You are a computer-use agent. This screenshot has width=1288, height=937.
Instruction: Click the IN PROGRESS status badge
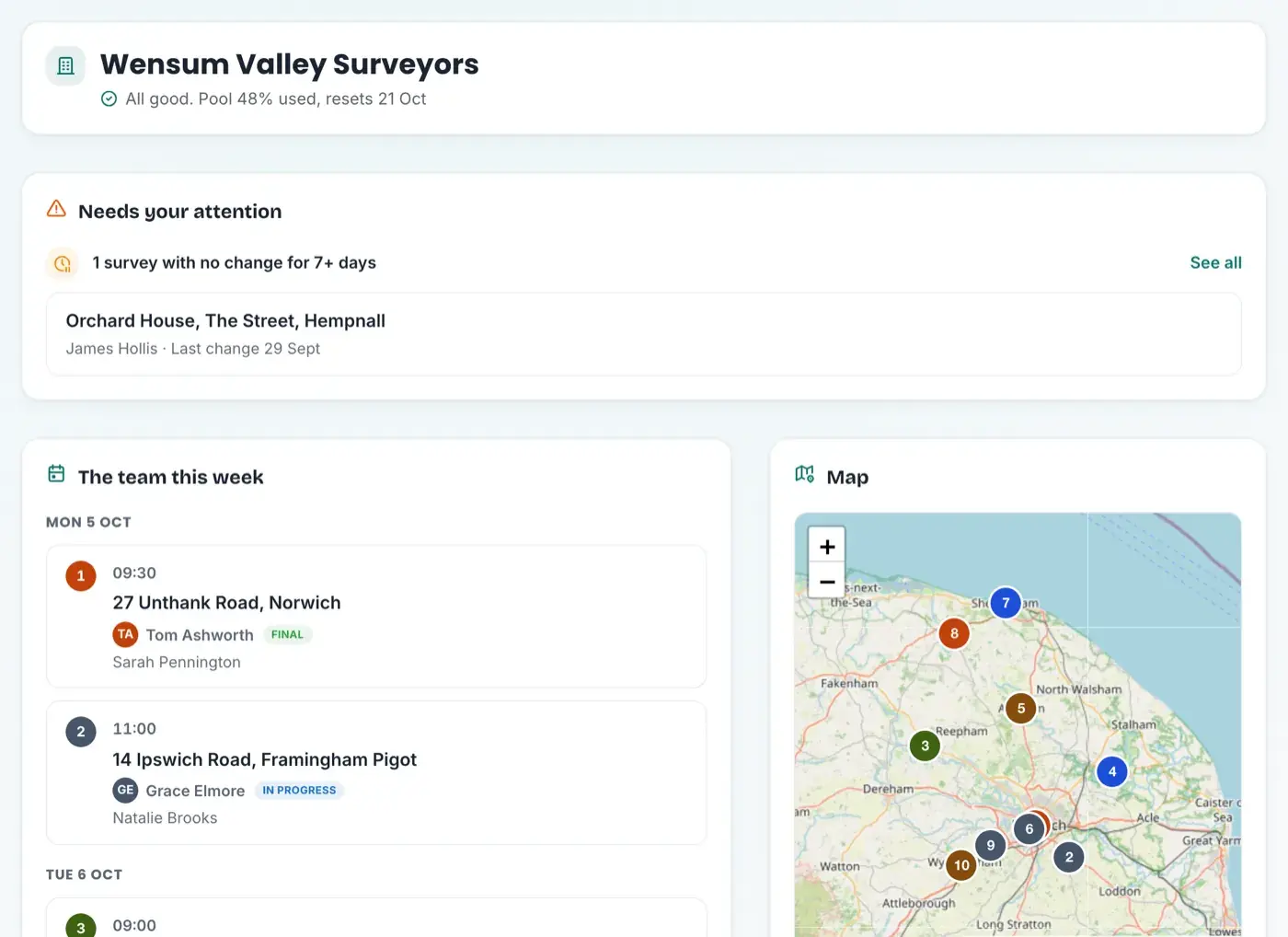[x=299, y=790]
